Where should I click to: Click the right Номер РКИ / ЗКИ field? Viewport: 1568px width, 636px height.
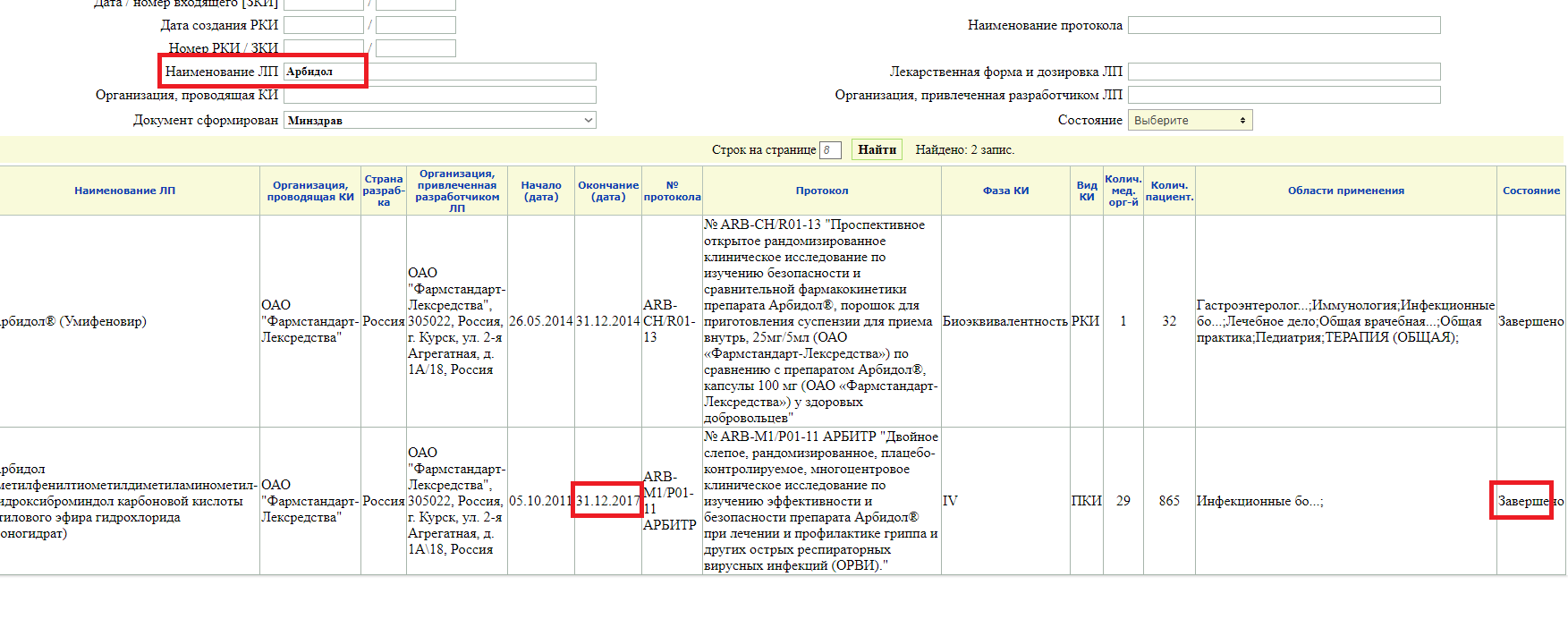[416, 48]
